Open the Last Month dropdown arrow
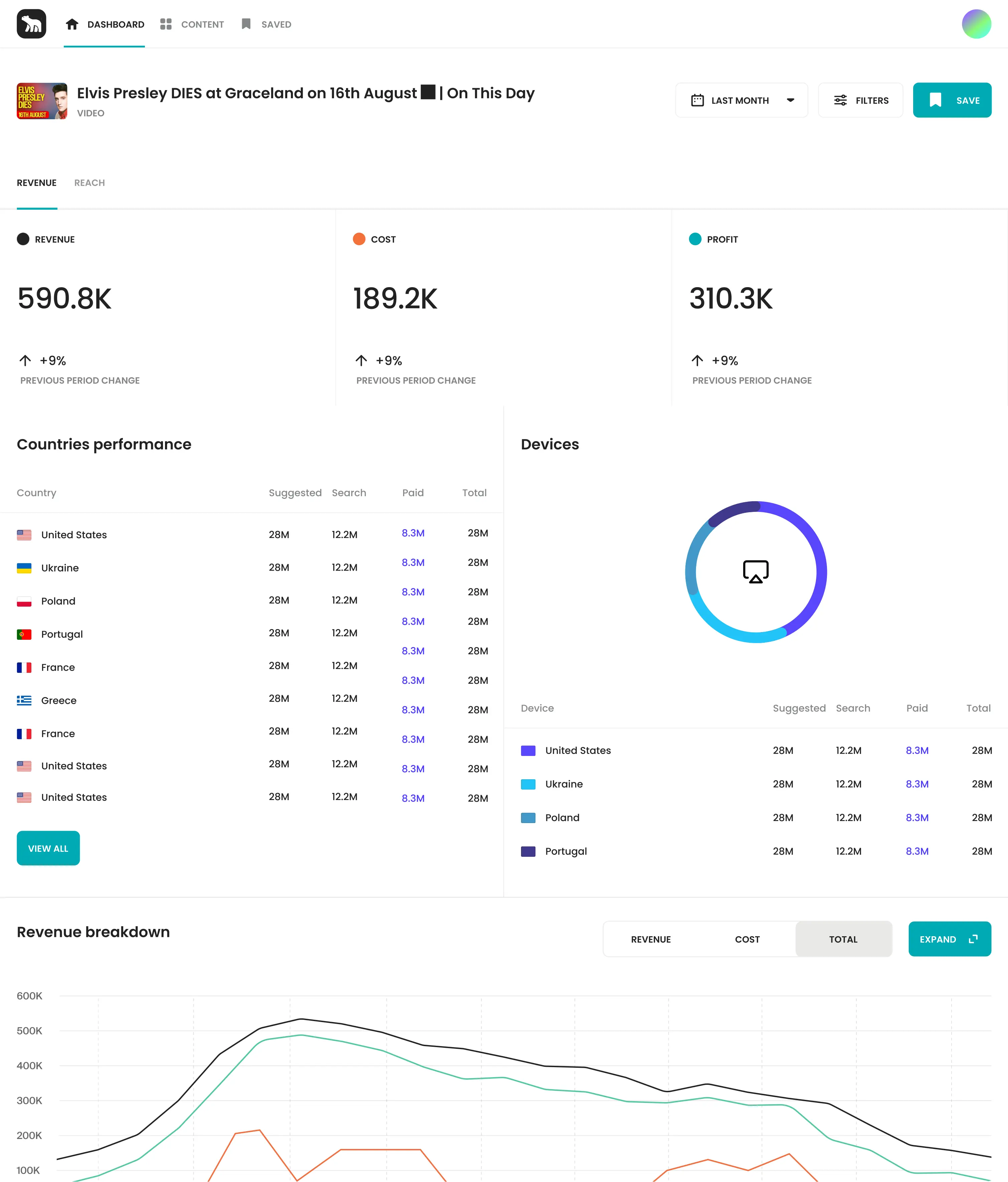 tap(791, 101)
